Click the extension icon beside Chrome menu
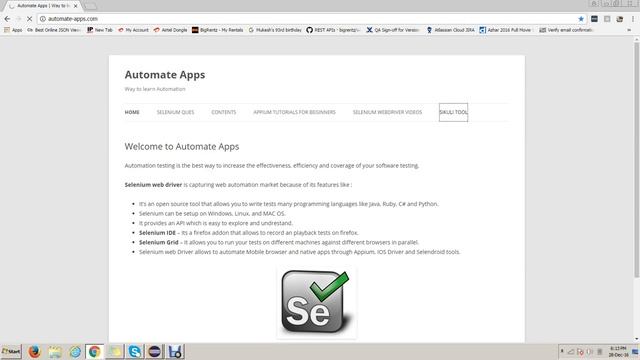This screenshot has height=360, width=640. (620, 19)
